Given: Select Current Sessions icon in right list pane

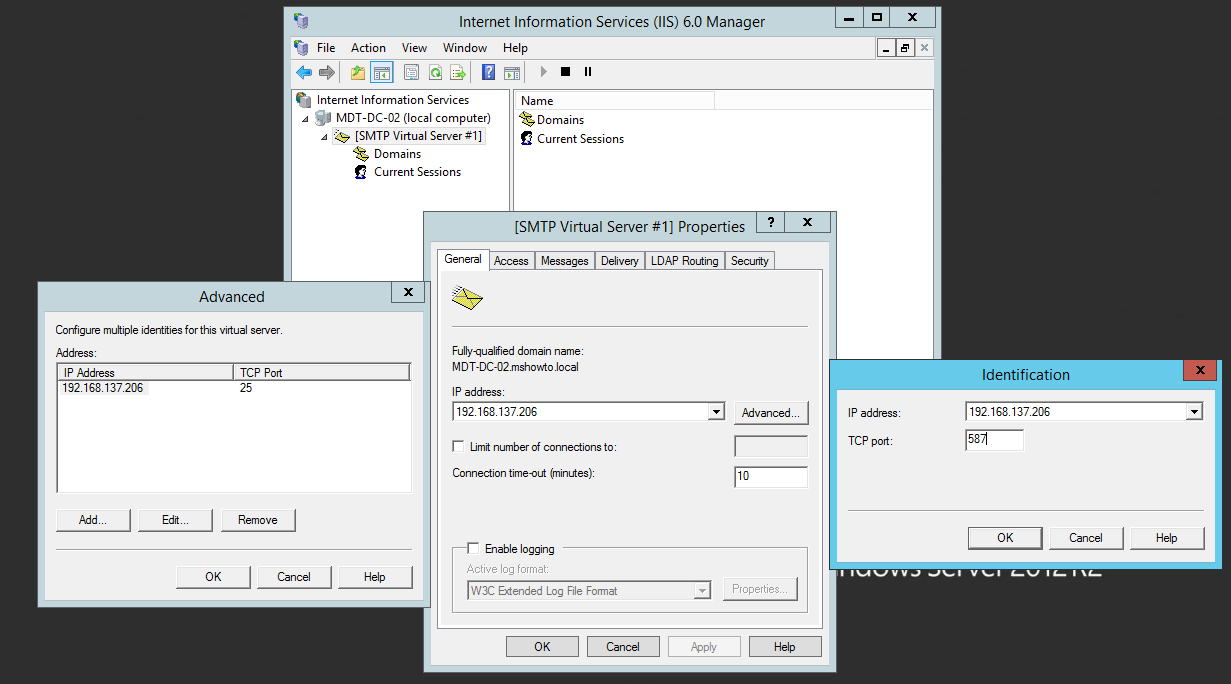Looking at the screenshot, I should pos(527,139).
